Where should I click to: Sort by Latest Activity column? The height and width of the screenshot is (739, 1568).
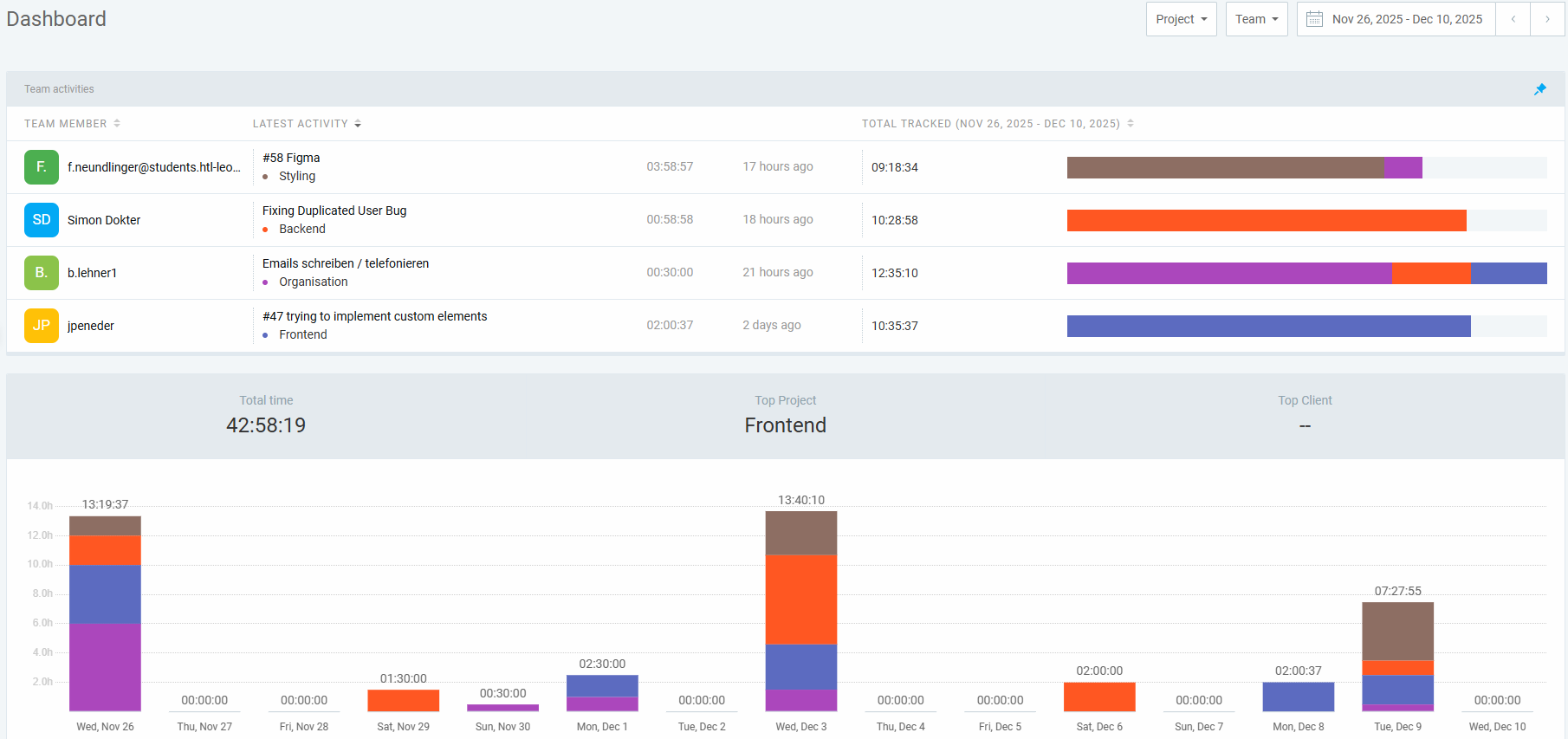pos(307,124)
